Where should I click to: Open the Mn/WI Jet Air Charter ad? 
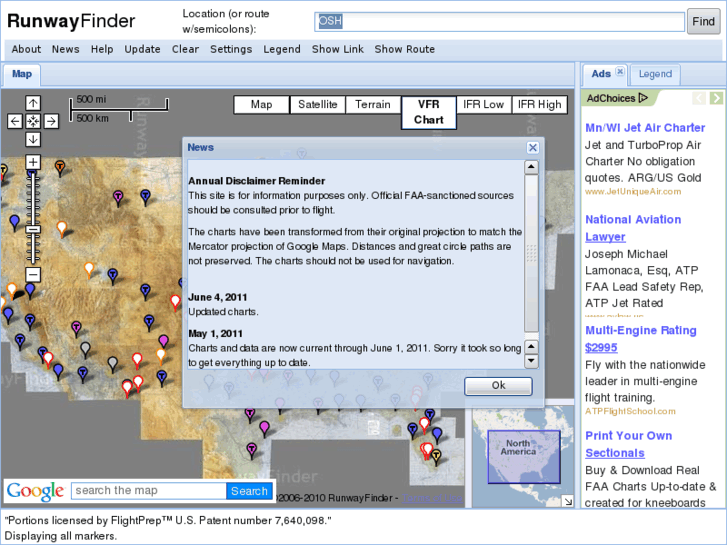click(645, 128)
